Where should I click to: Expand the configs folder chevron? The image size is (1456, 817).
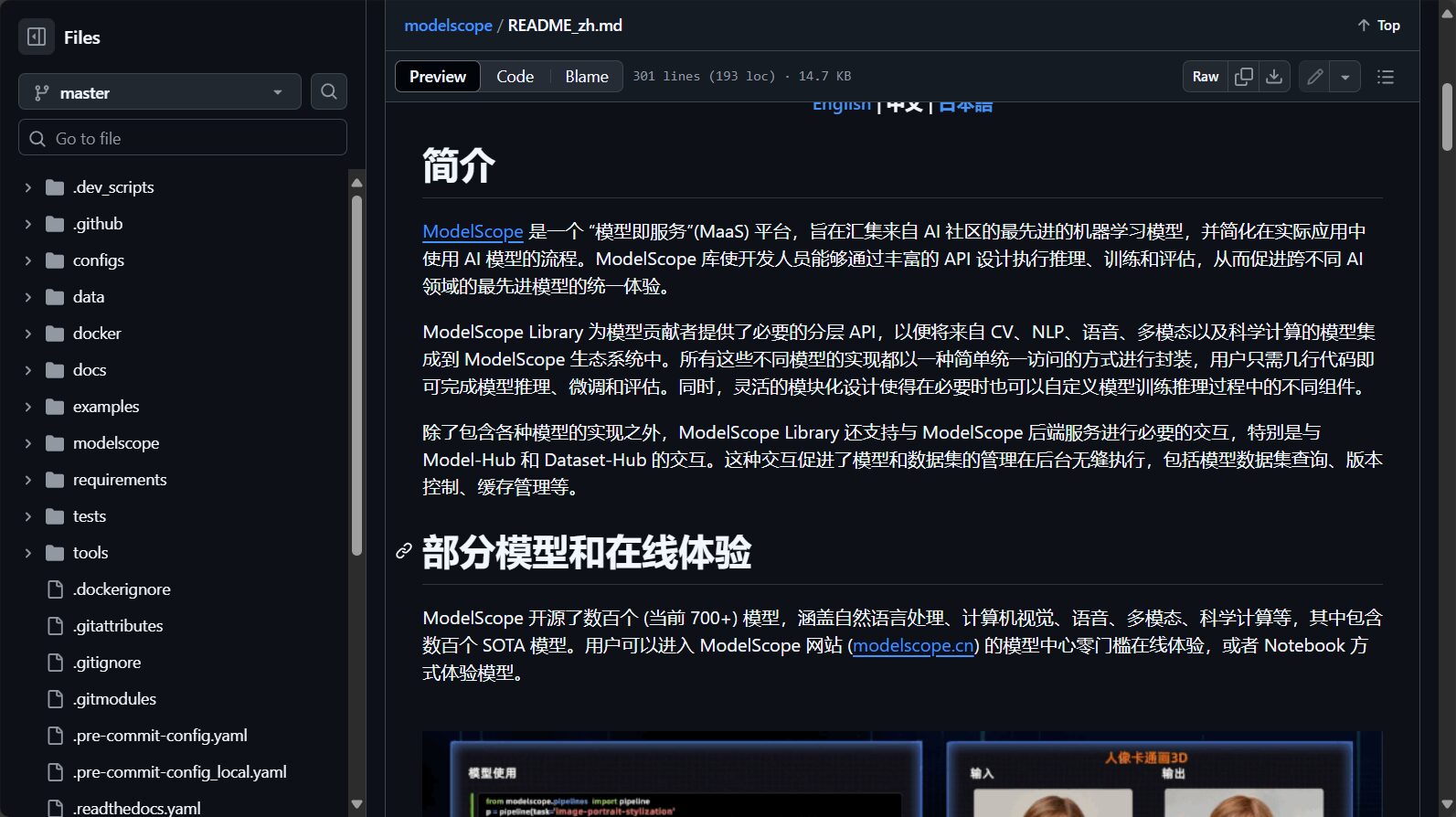[x=27, y=260]
